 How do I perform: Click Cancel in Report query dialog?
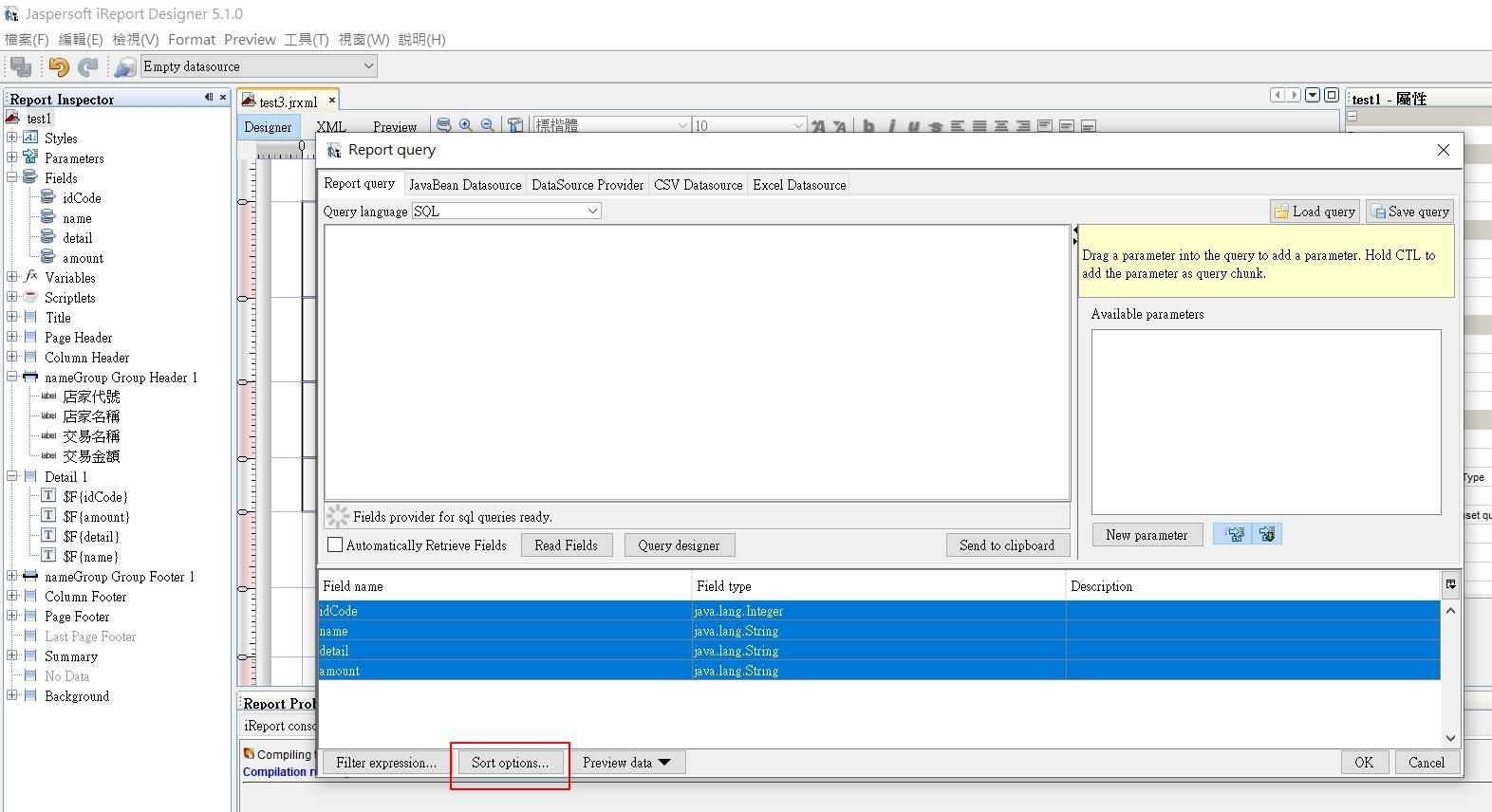1427,763
